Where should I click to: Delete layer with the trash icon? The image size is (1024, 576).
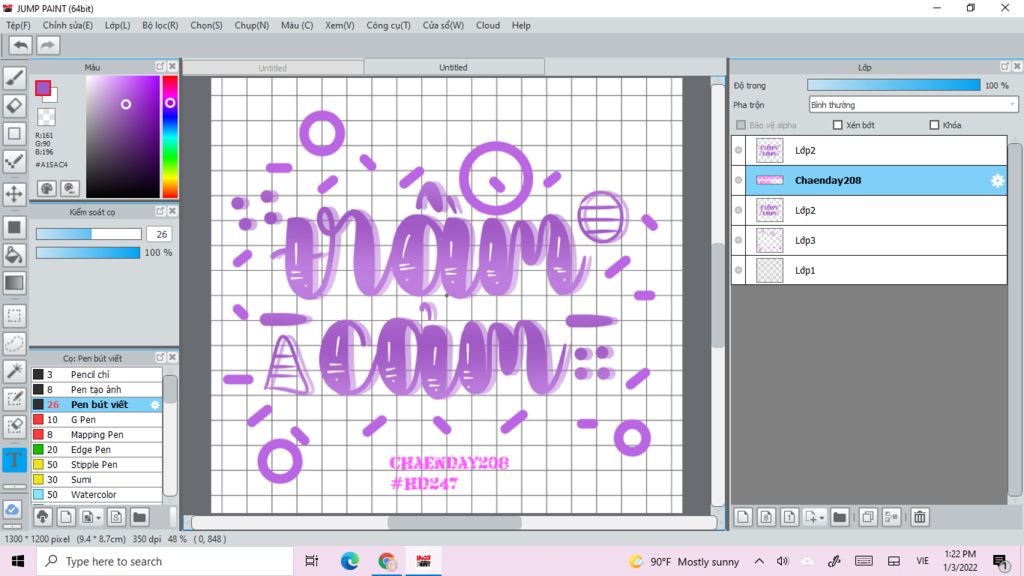[x=920, y=517]
